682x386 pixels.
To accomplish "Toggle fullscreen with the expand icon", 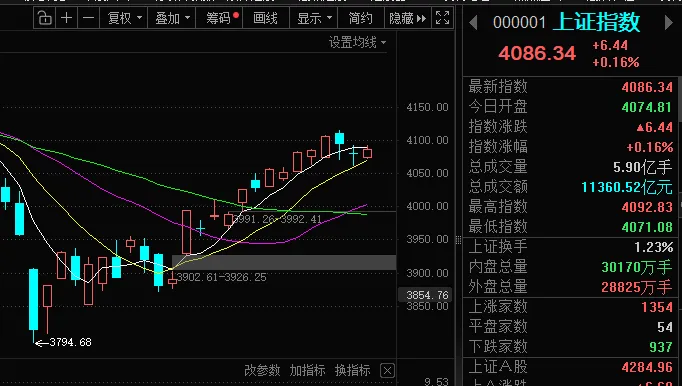I will click(x=442, y=18).
